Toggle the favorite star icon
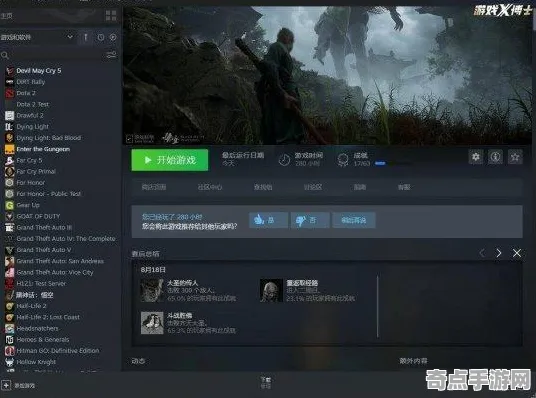The image size is (536, 398). click(x=515, y=157)
